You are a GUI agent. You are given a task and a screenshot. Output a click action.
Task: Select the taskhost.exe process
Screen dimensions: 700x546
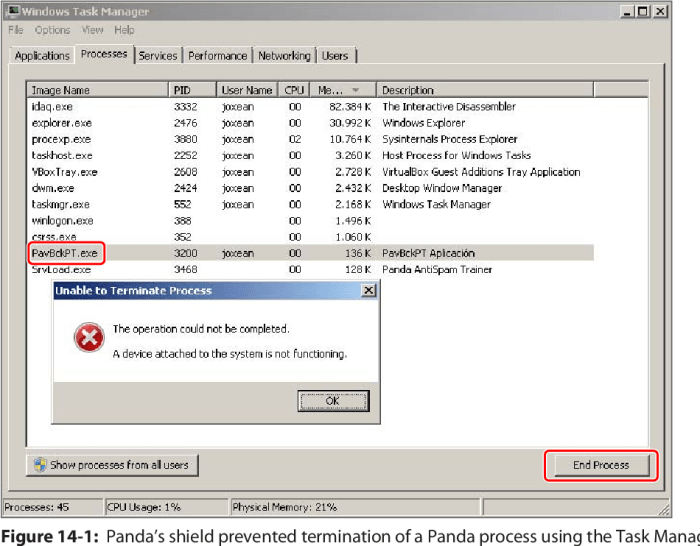(x=310, y=155)
